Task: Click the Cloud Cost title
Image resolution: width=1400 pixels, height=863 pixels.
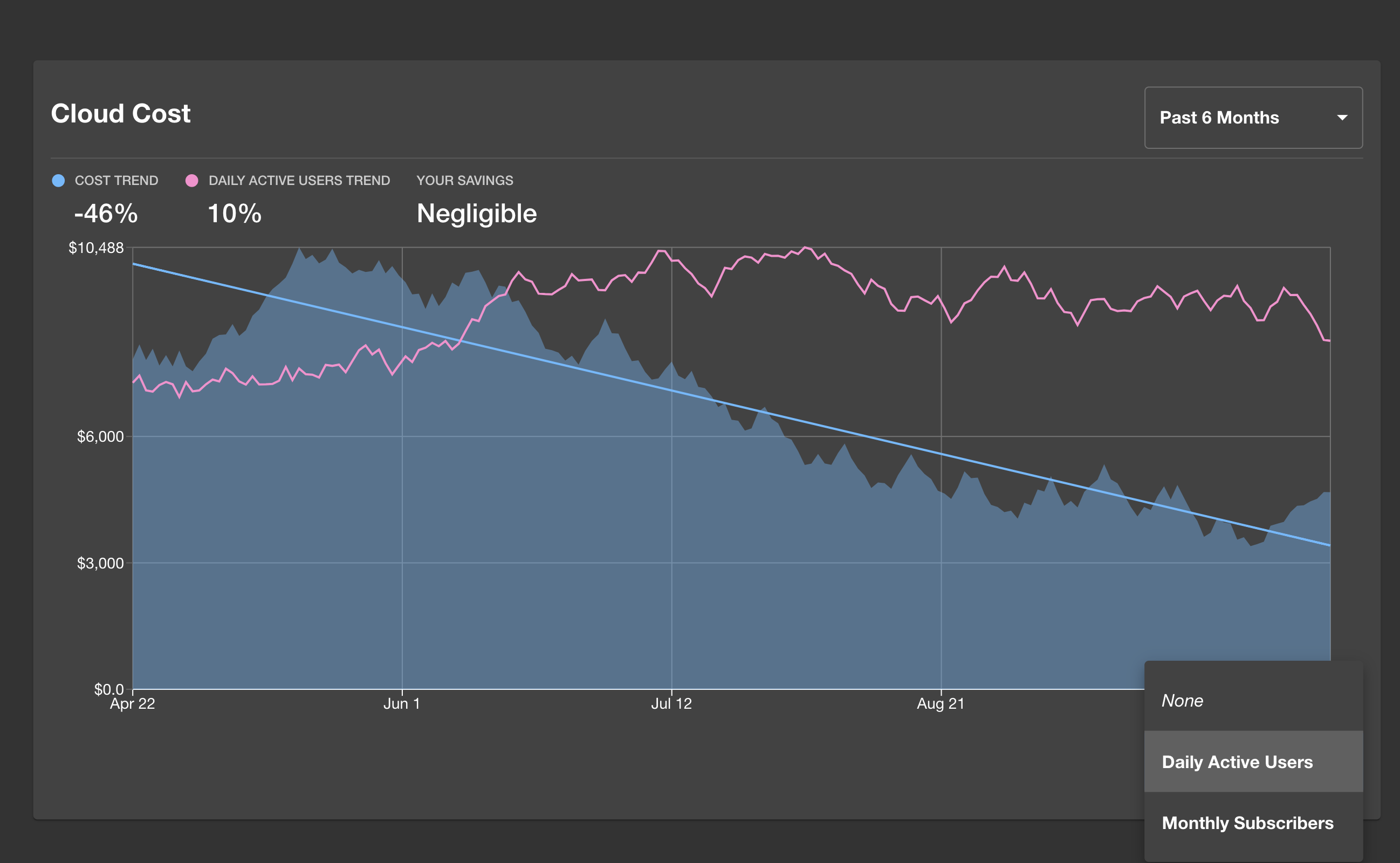Action: pos(120,114)
